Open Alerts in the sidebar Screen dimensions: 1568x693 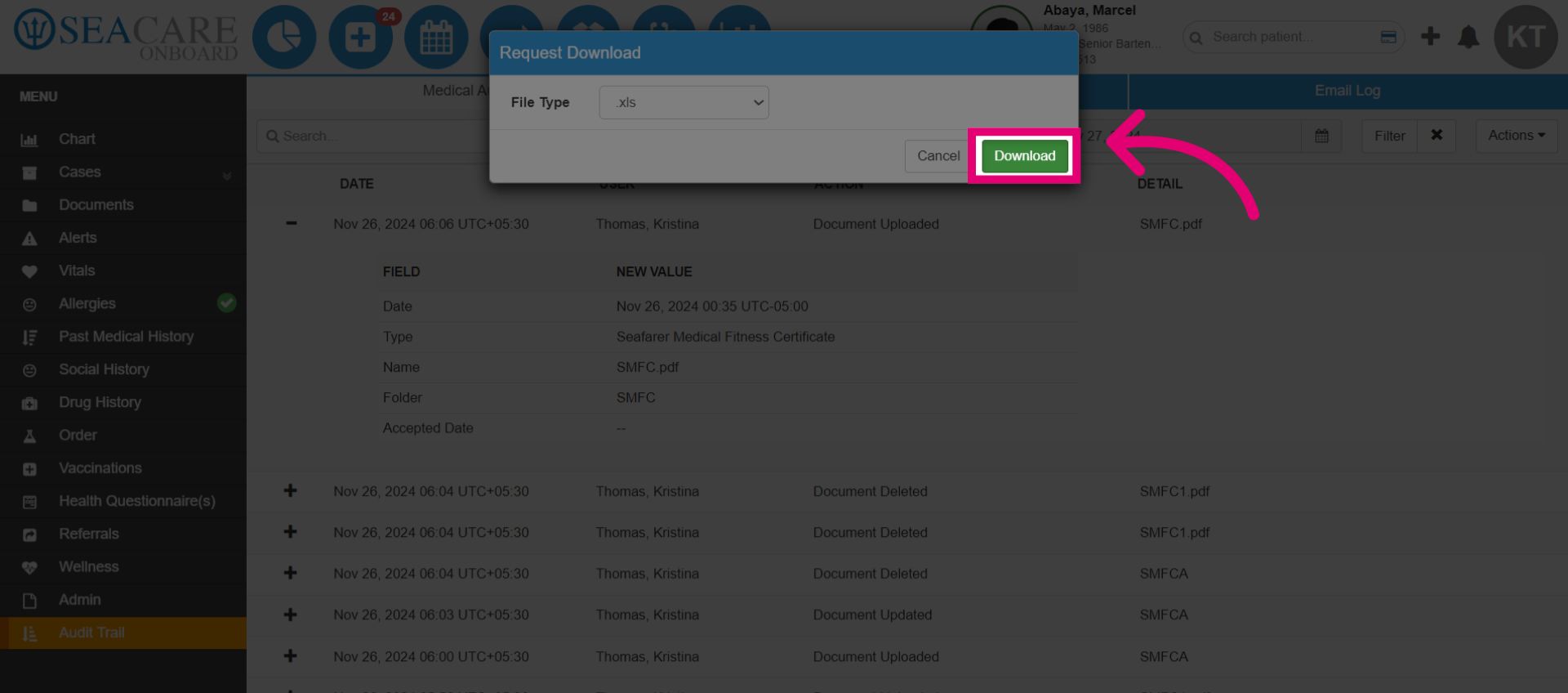coord(78,238)
